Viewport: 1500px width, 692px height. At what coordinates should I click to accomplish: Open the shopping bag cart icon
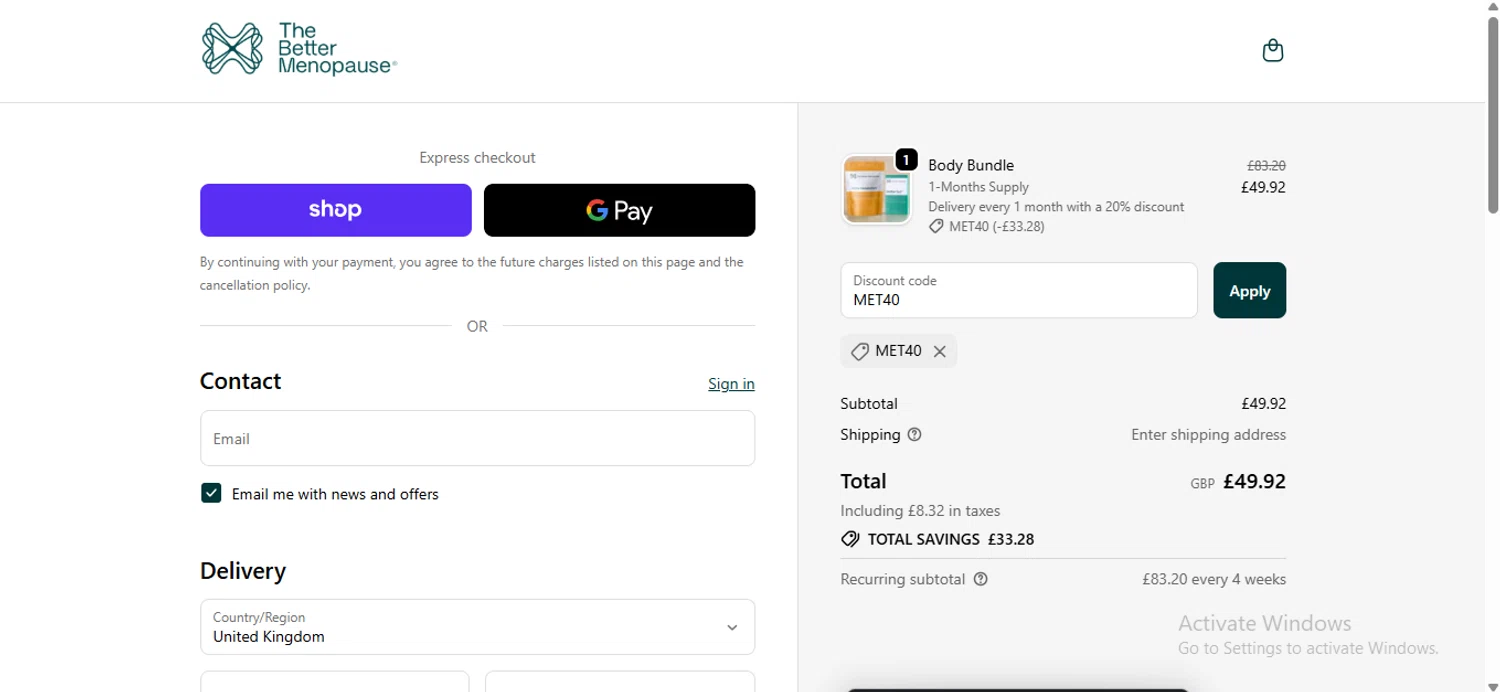pos(1272,50)
